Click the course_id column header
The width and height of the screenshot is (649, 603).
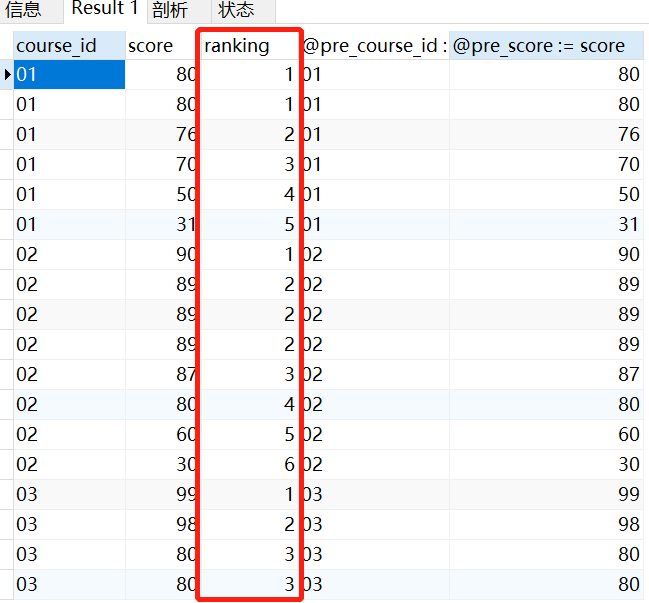tap(70, 46)
